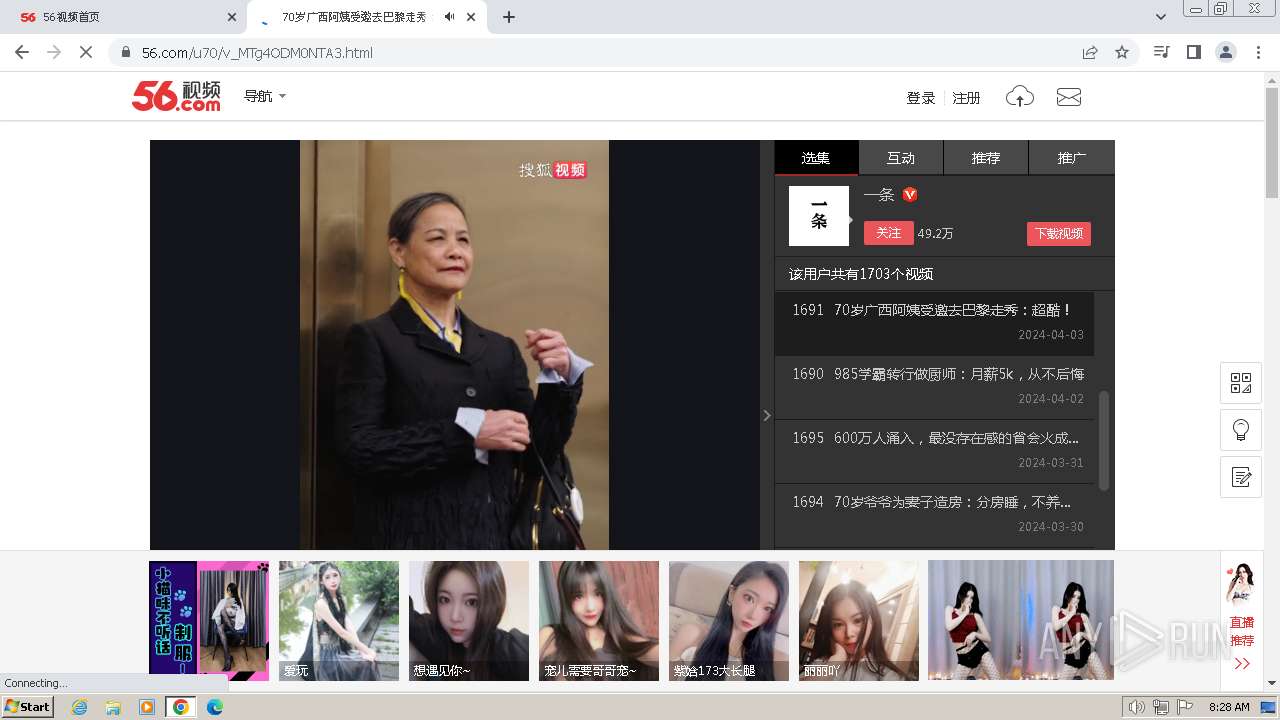Image resolution: width=1280 pixels, height=720 pixels.
Task: Open the 宠儿需要哥哥宠~ live thumbnail
Action: coord(599,621)
